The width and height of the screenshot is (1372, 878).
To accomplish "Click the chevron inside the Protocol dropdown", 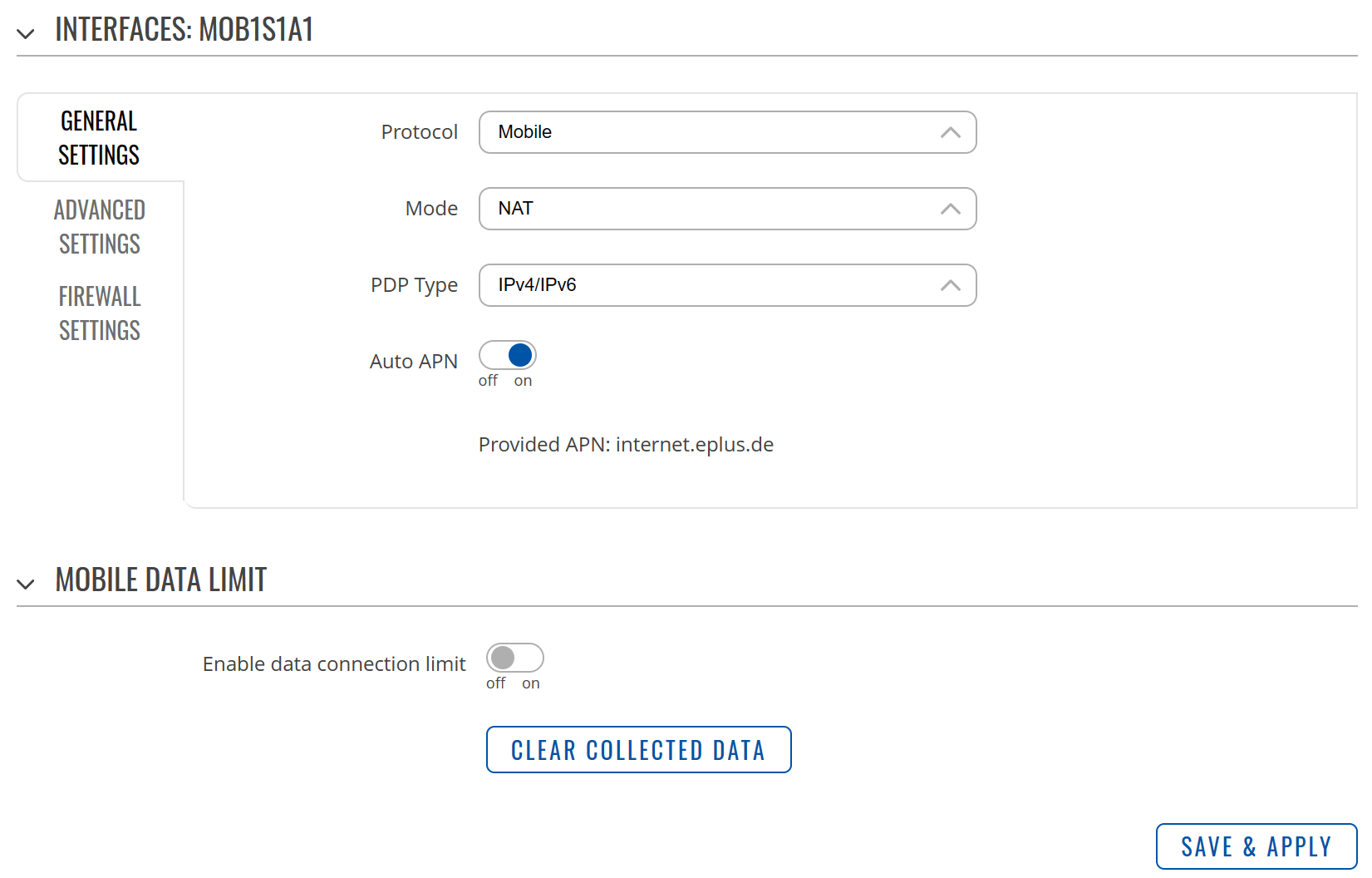I will (949, 131).
